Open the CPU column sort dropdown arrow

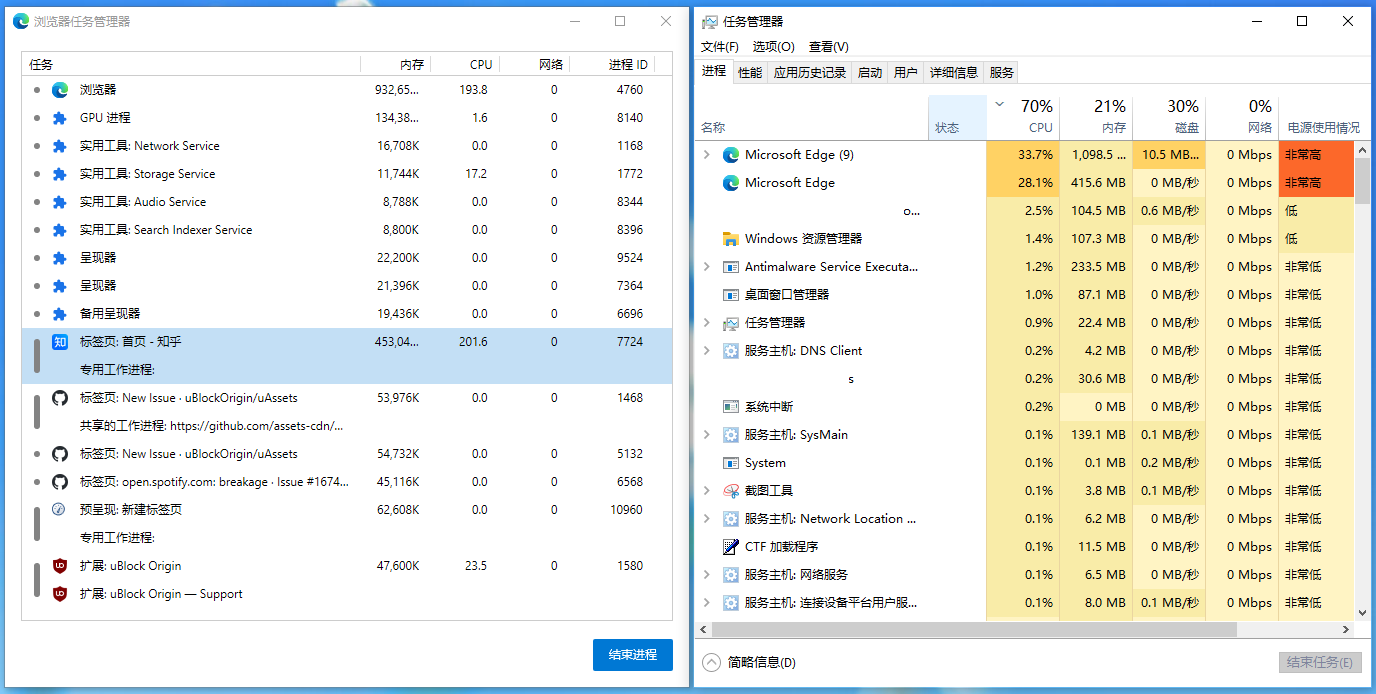pos(998,104)
